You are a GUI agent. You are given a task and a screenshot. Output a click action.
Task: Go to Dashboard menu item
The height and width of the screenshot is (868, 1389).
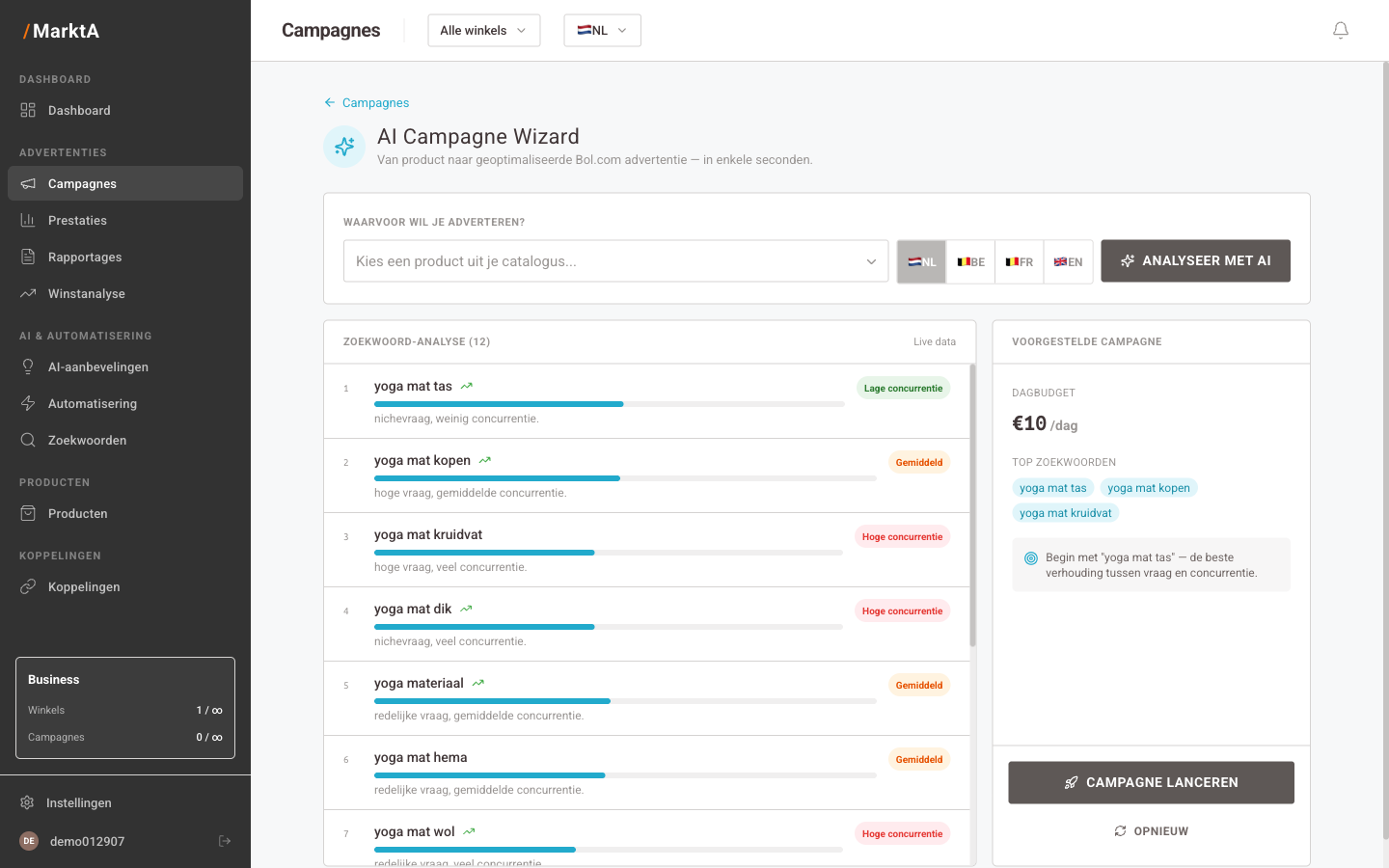click(x=125, y=110)
